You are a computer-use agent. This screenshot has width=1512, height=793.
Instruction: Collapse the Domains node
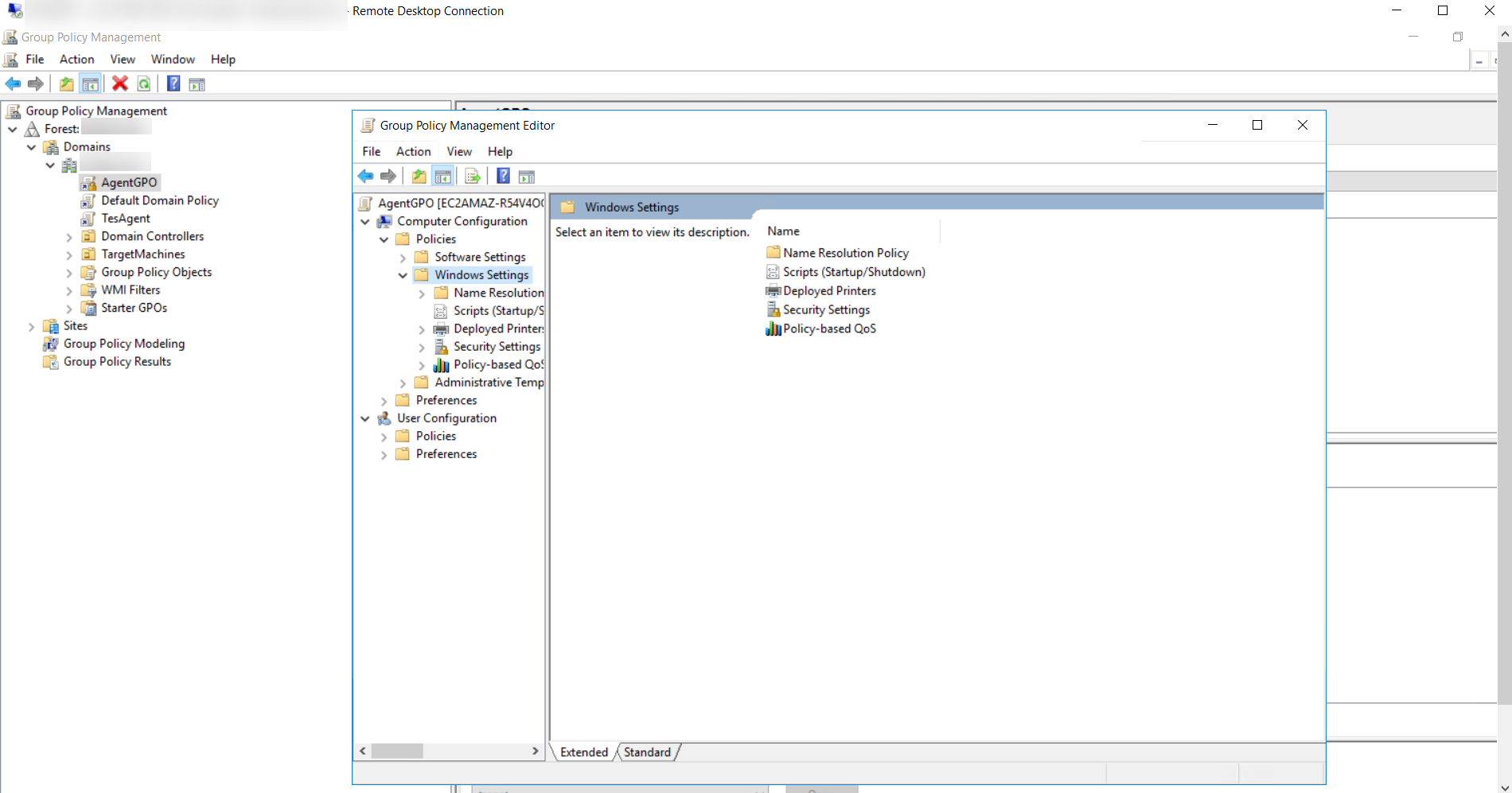pos(32,147)
